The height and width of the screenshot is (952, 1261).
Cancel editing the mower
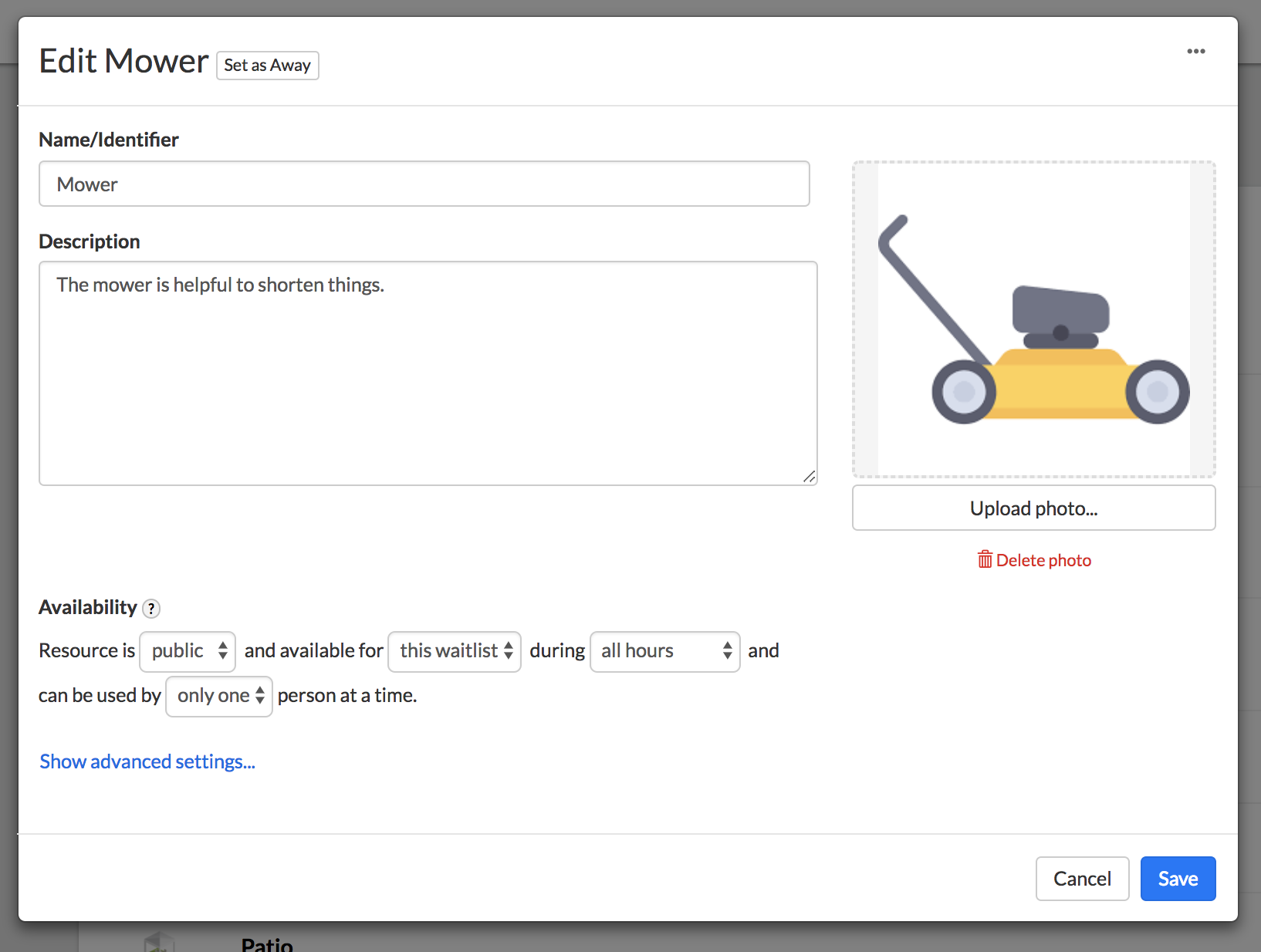[x=1082, y=879]
